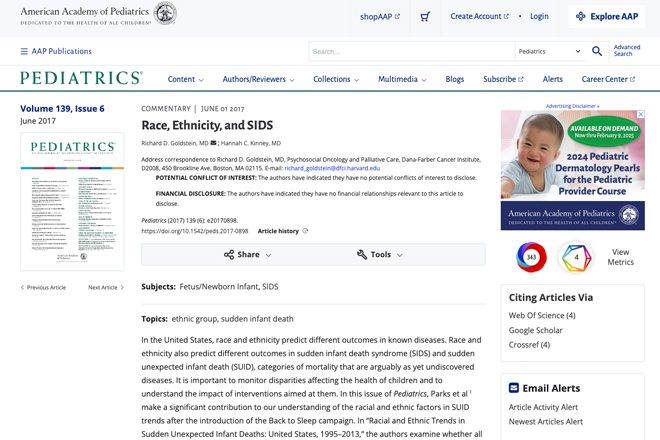Click the 'Race, Ethnicity, and SIDS' article title
660x440 pixels.
pos(207,125)
